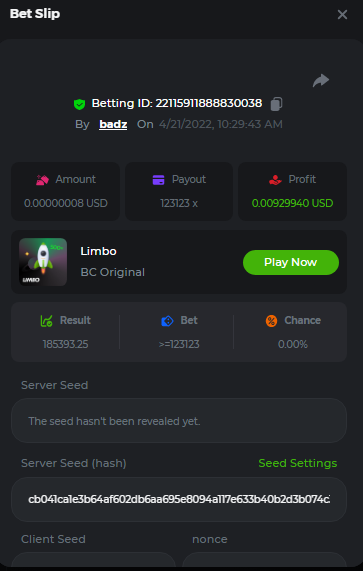Click the orange Chance percent icon
The image size is (363, 571).
click(x=272, y=321)
